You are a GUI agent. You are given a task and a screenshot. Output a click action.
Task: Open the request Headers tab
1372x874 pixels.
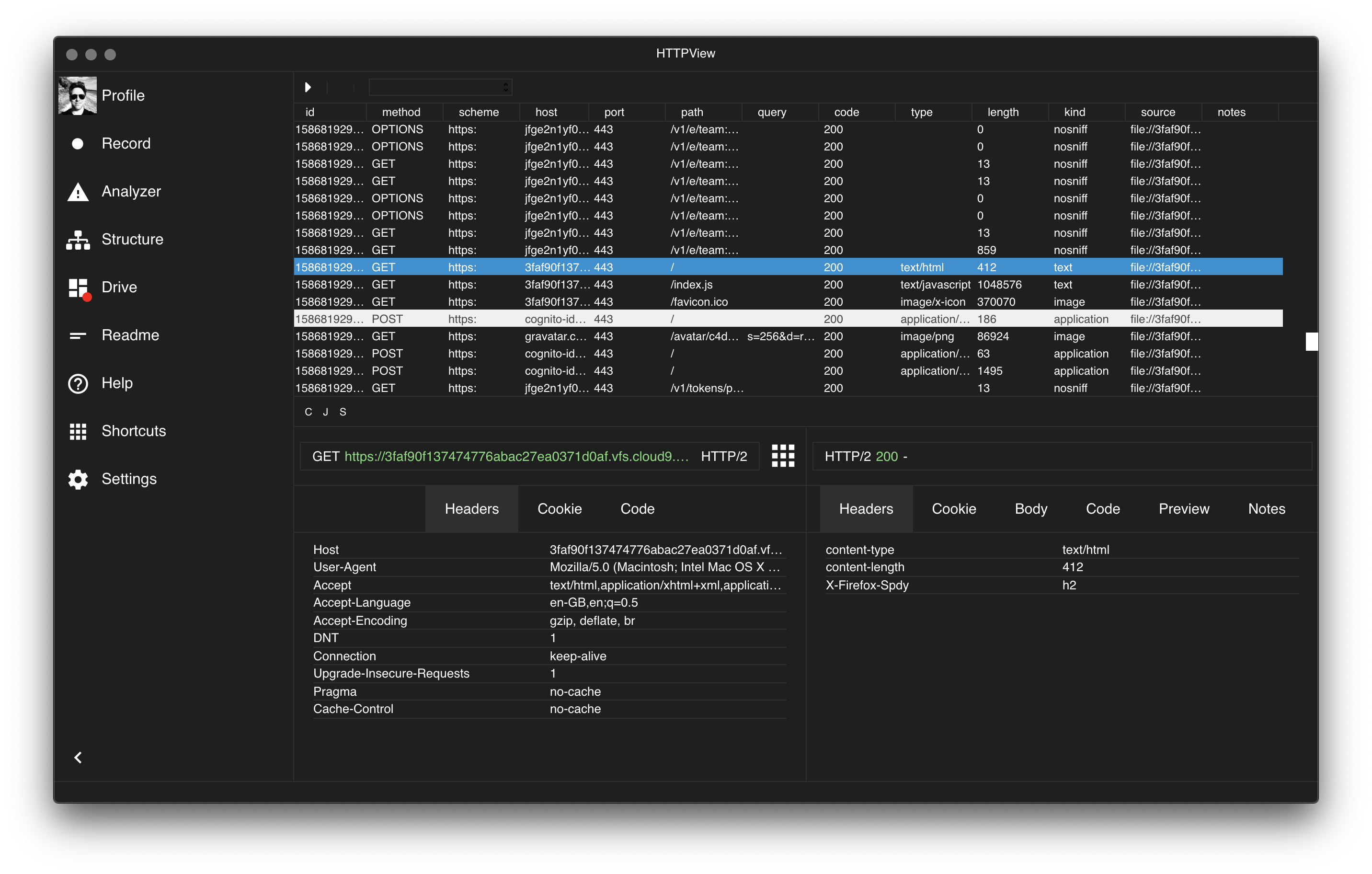coord(472,509)
